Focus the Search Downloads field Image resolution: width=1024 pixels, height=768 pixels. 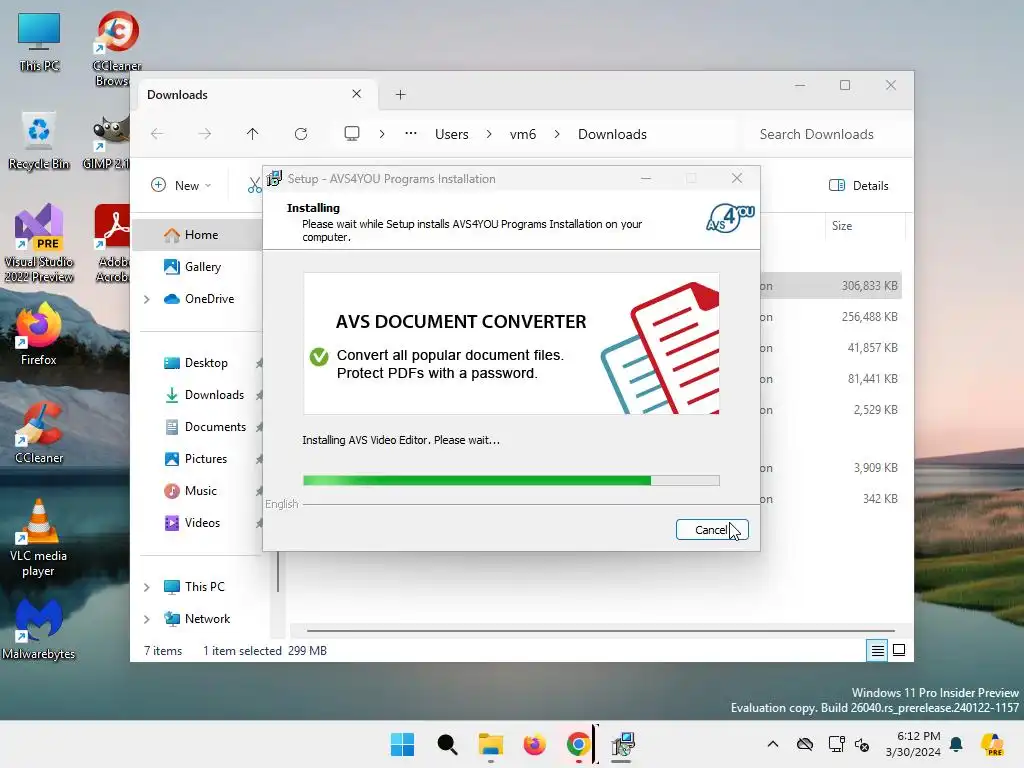pyautogui.click(x=826, y=134)
